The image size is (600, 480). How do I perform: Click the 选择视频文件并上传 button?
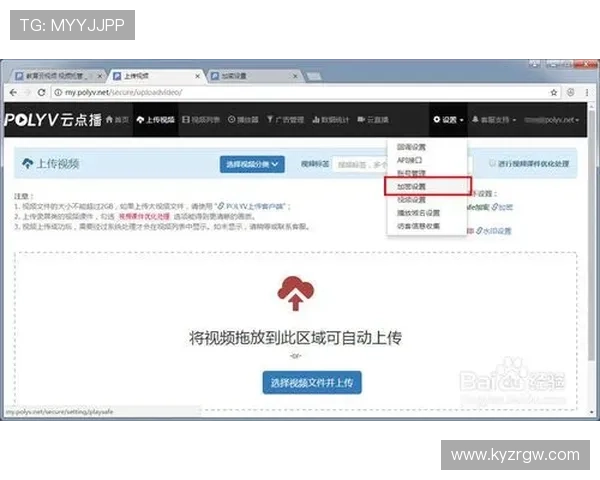[x=312, y=382]
